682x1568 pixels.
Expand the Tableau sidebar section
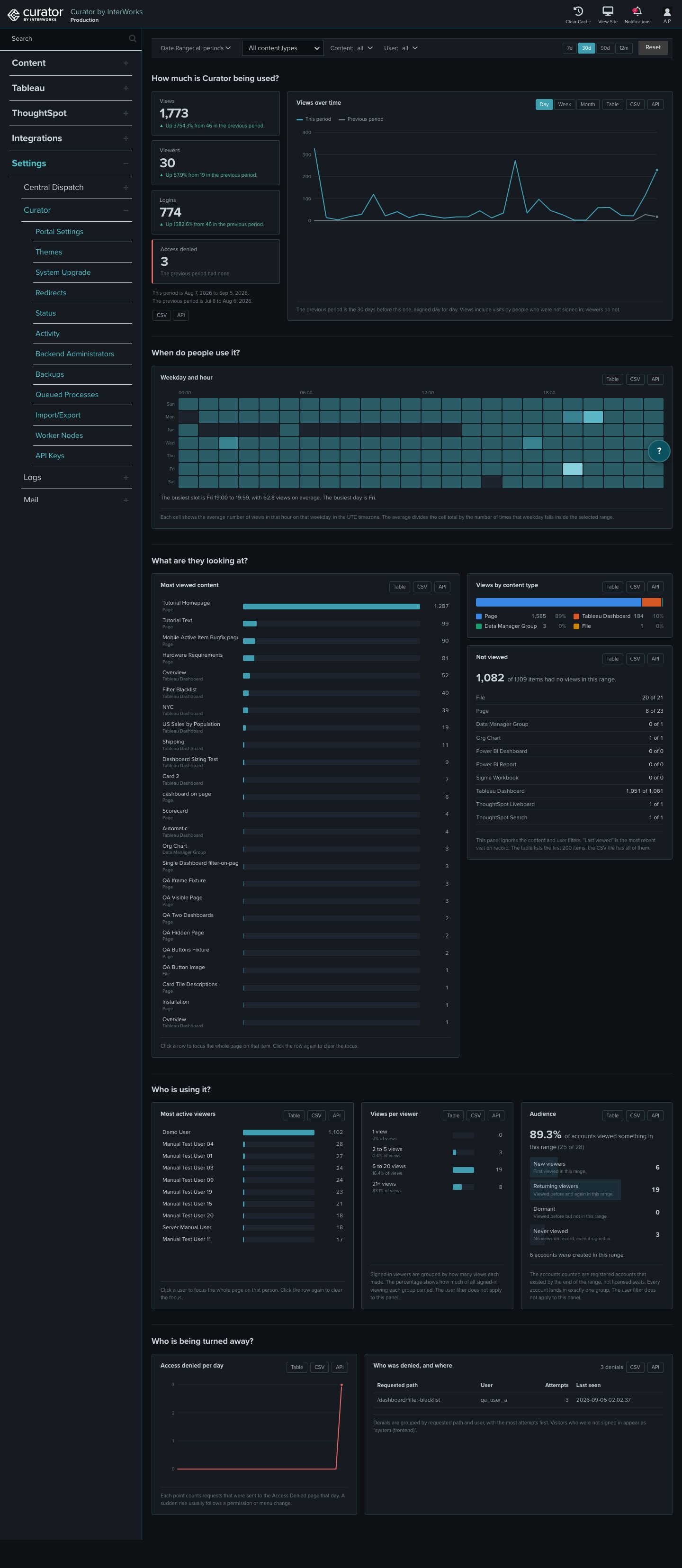71,88
